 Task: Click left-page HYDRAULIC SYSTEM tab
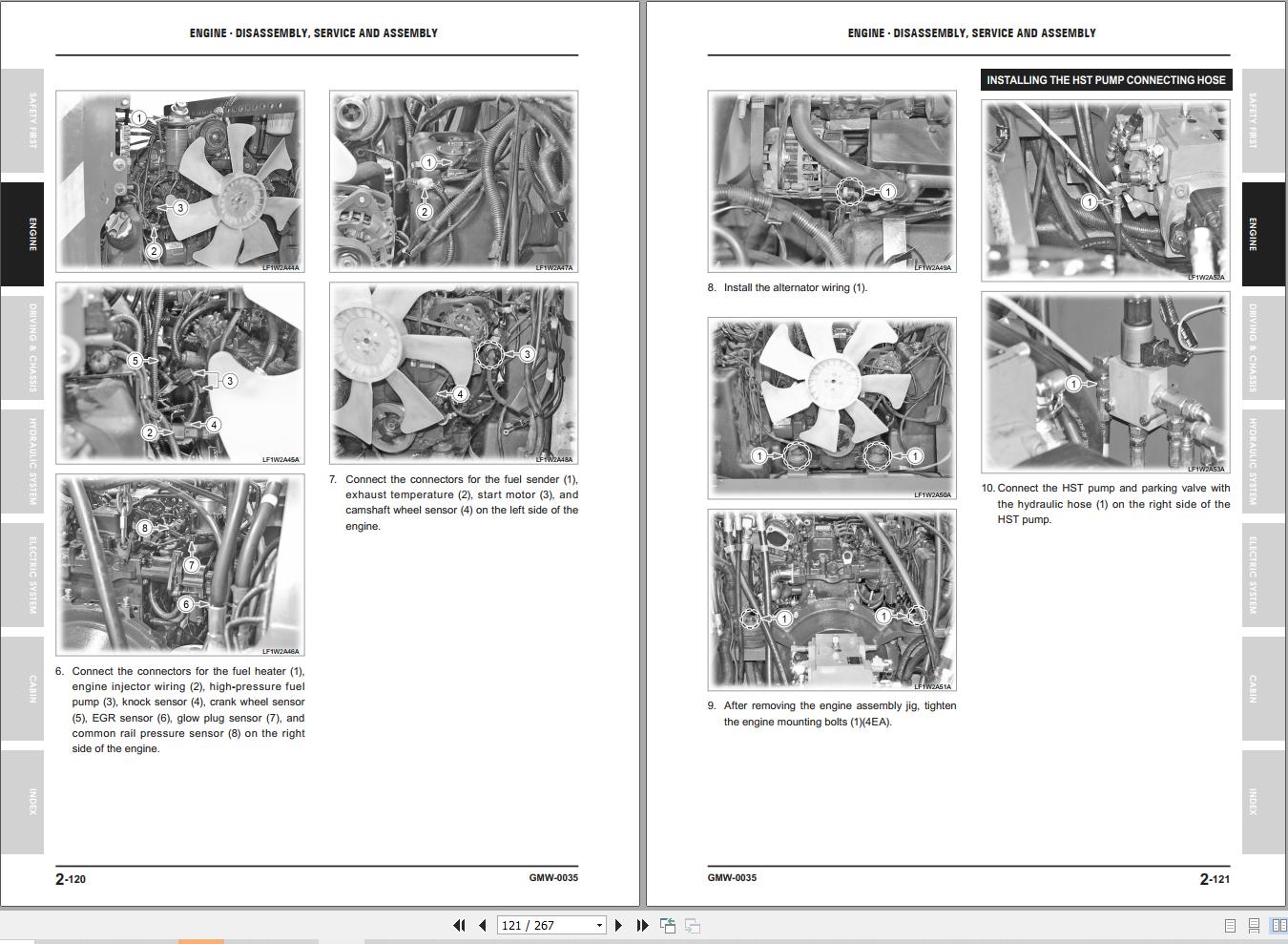pyautogui.click(x=22, y=461)
